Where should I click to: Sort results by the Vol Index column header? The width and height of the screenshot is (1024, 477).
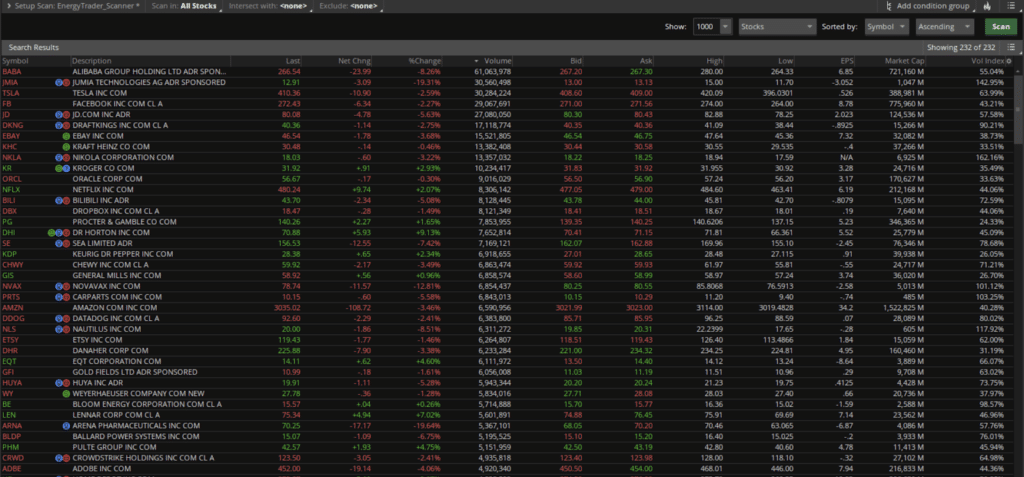[x=987, y=61]
